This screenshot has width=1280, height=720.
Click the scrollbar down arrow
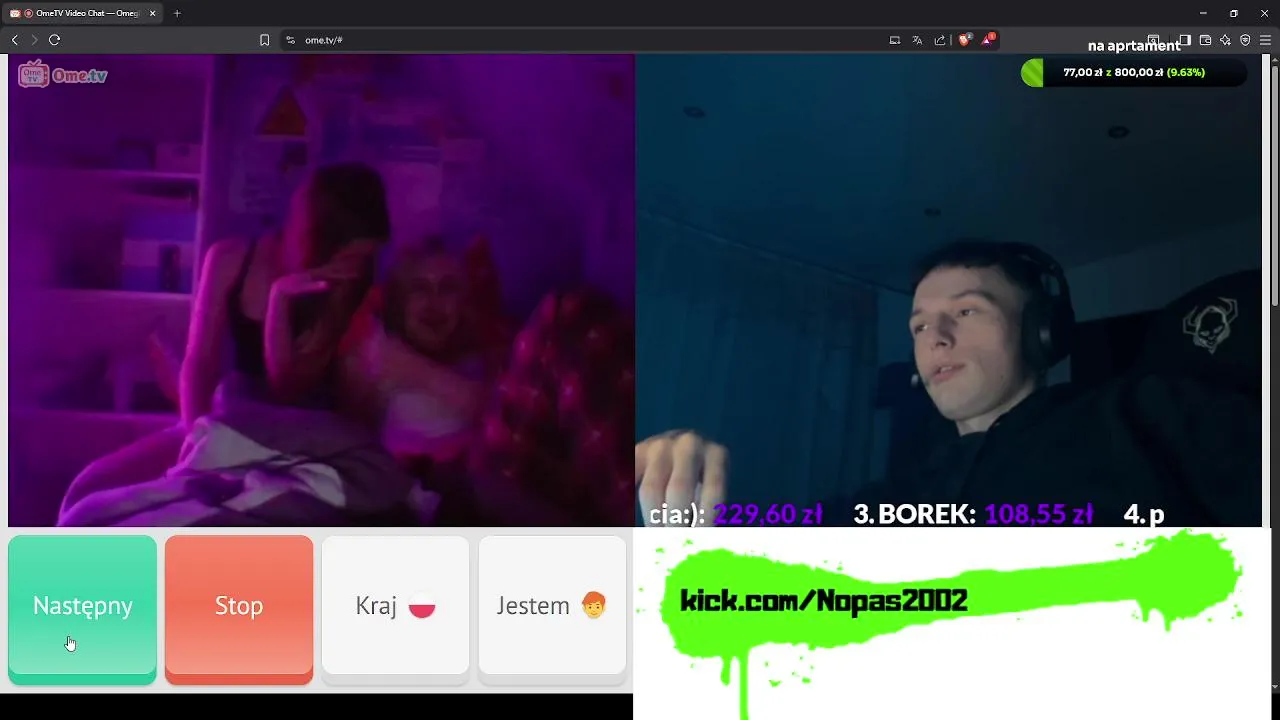click(x=1274, y=687)
